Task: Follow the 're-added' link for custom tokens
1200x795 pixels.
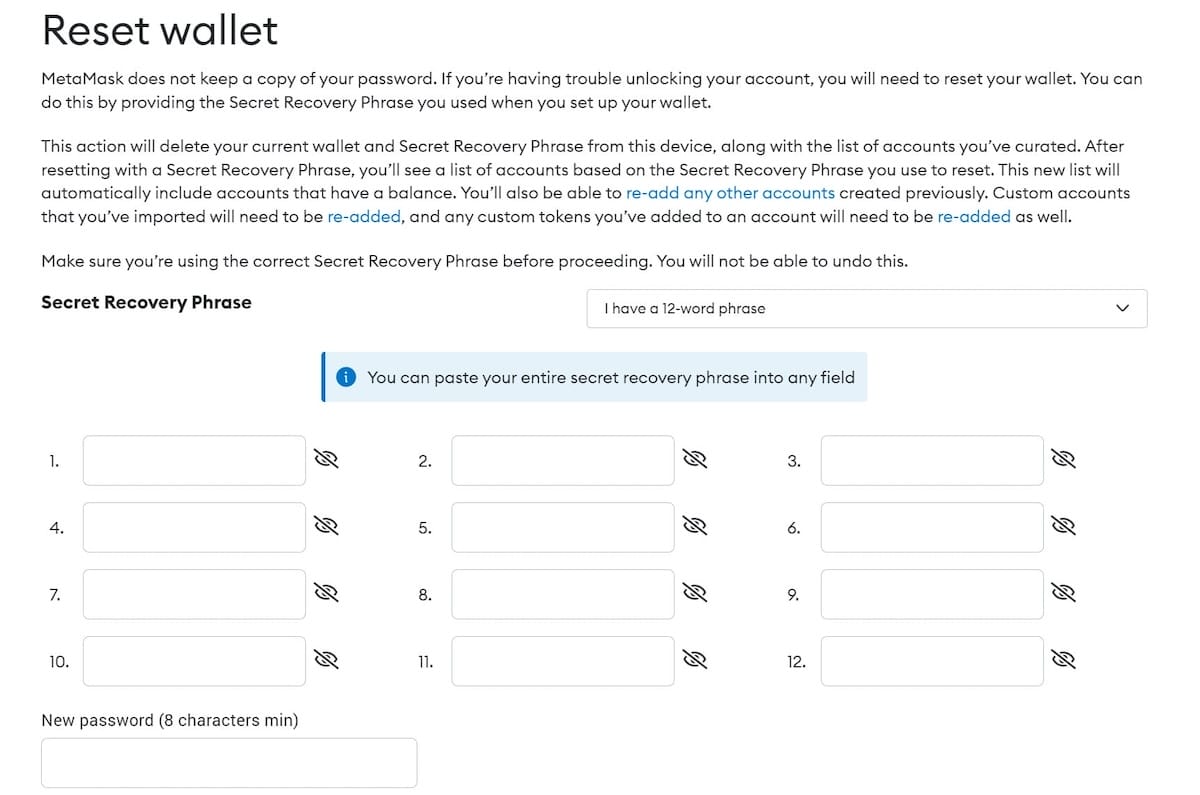Action: point(973,216)
